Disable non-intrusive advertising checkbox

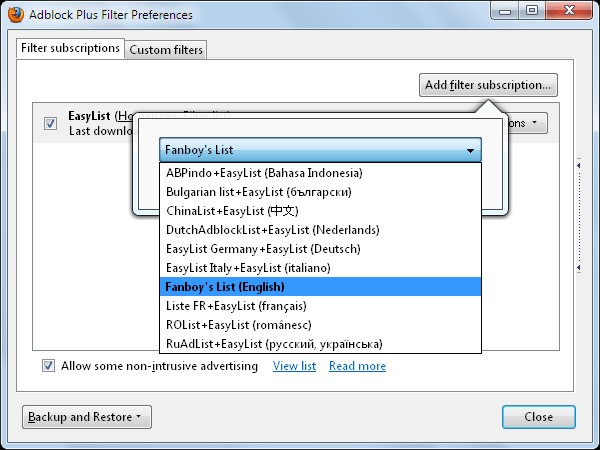point(48,366)
